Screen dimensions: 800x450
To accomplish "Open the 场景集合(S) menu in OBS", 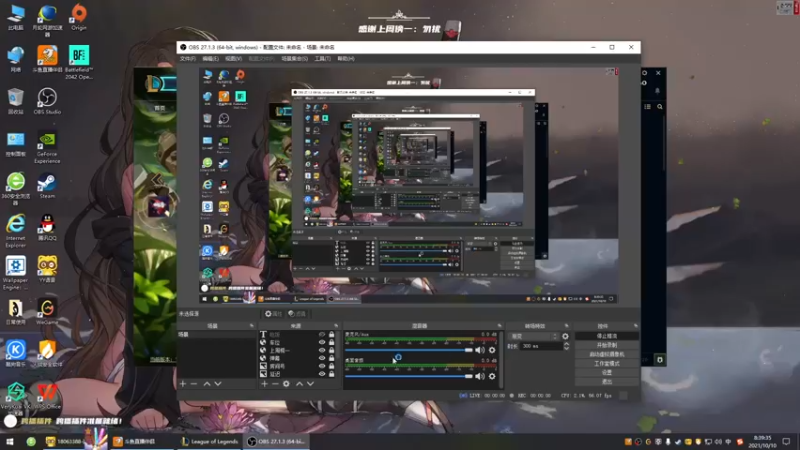I will pos(294,59).
